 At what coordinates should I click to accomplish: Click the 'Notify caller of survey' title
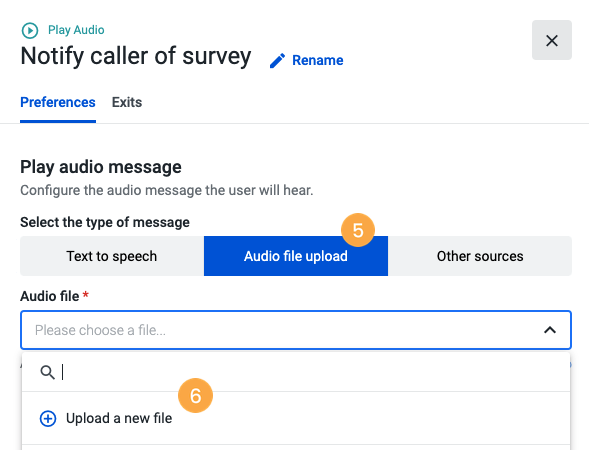136,57
